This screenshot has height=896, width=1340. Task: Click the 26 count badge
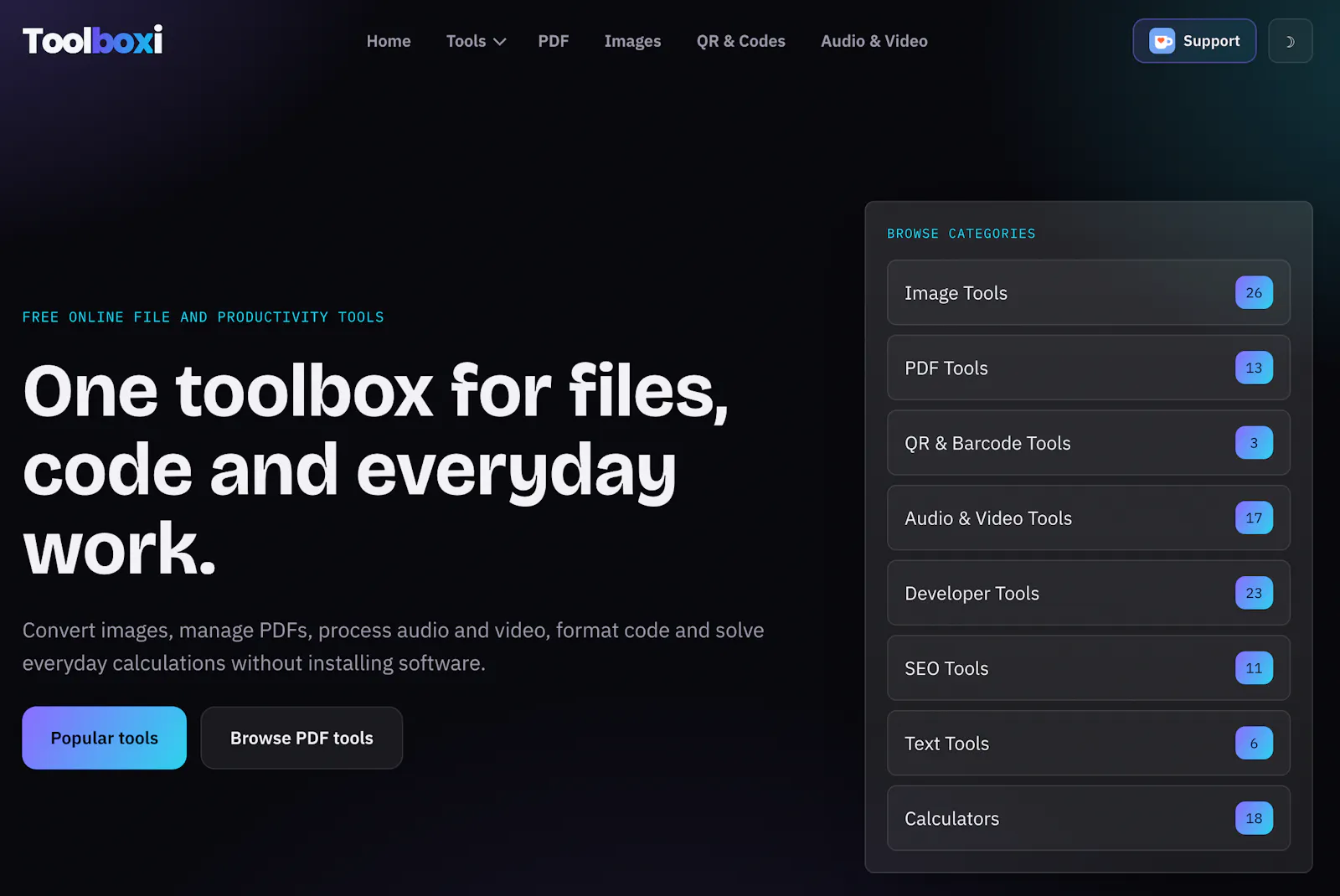1254,292
